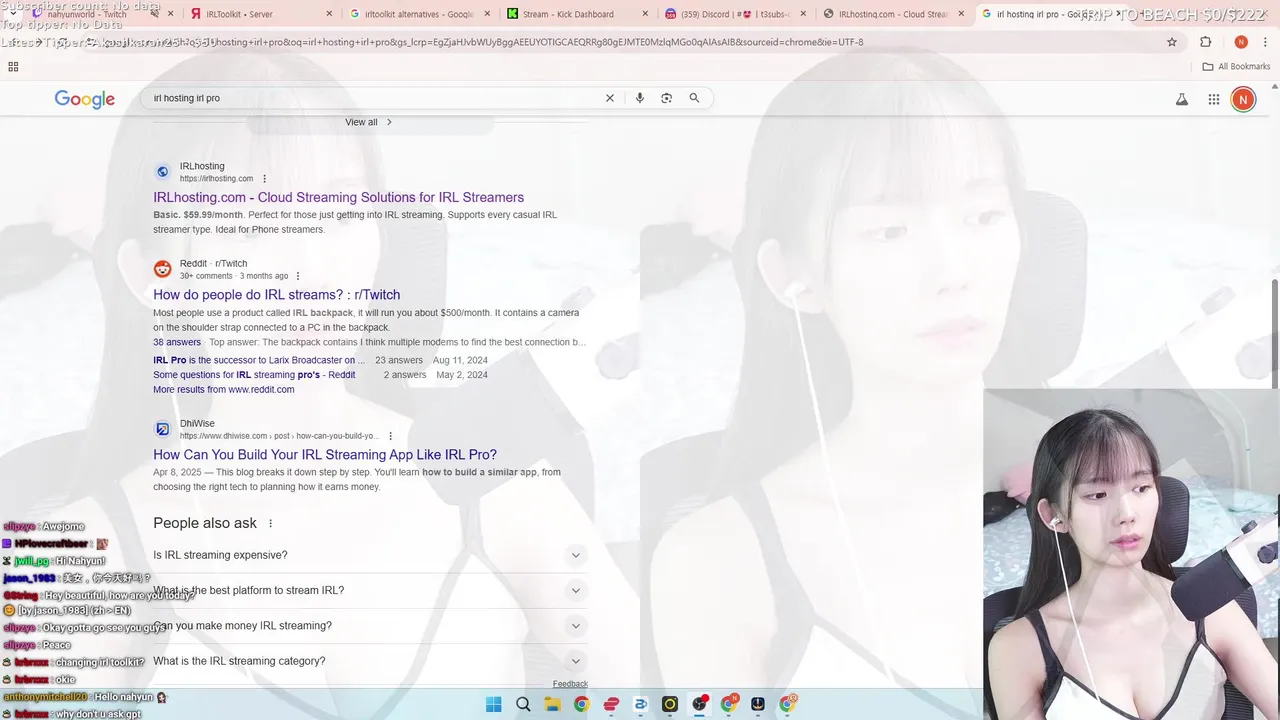This screenshot has width=1280, height=720.
Task: Open "38 answers" Reddit link
Action: tap(177, 342)
